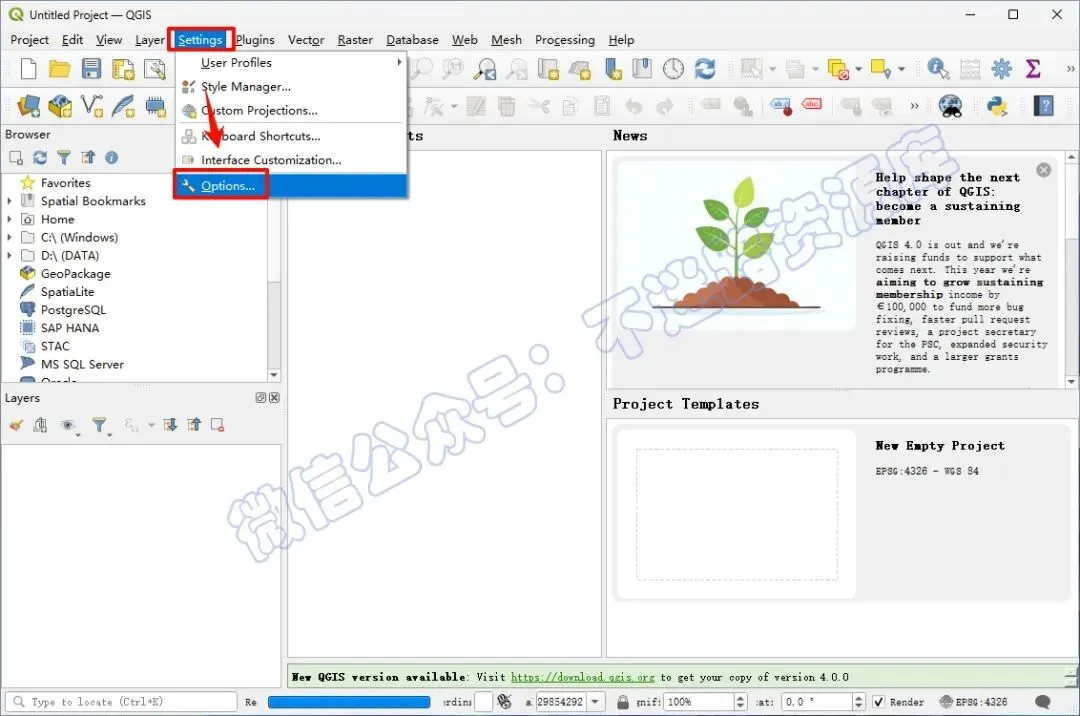Click the Expand All icon in Layers panel

tap(170, 425)
